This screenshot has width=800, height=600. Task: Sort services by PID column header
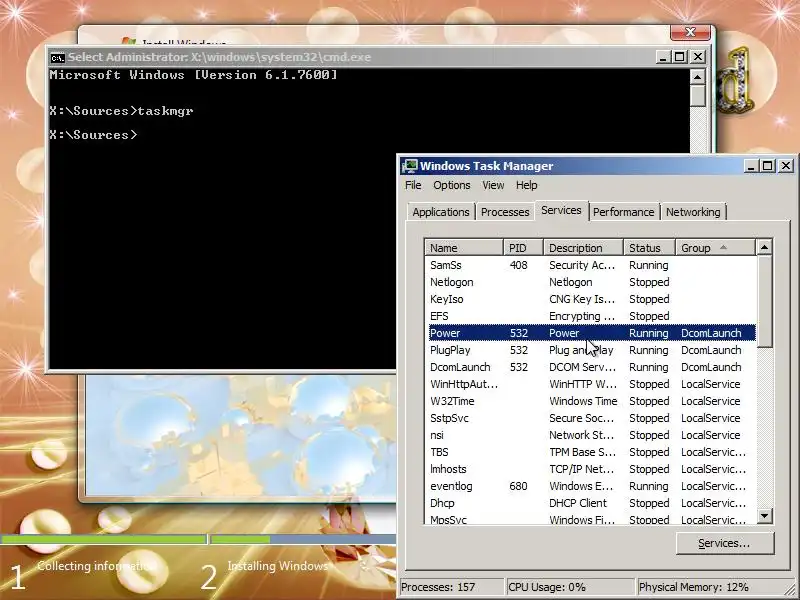(x=523, y=248)
